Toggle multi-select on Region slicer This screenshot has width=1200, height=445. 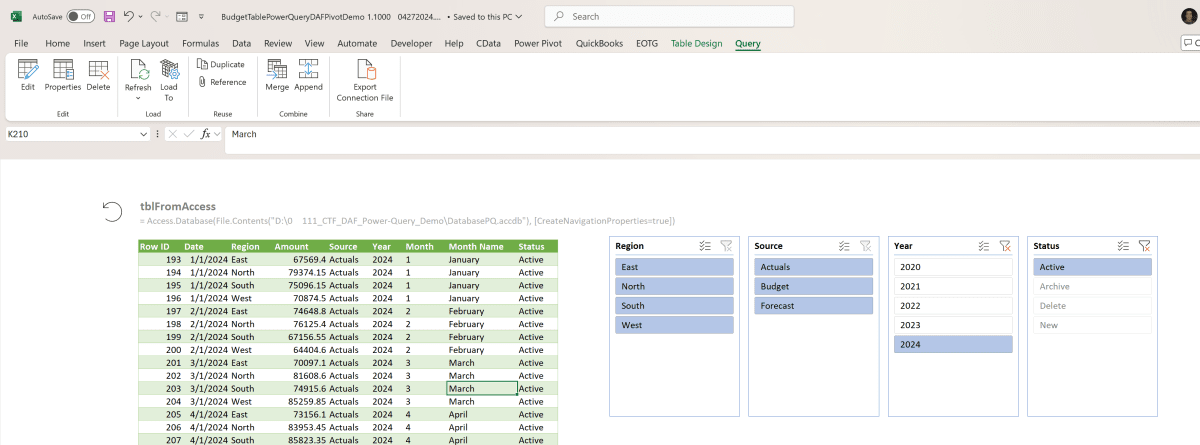click(705, 246)
